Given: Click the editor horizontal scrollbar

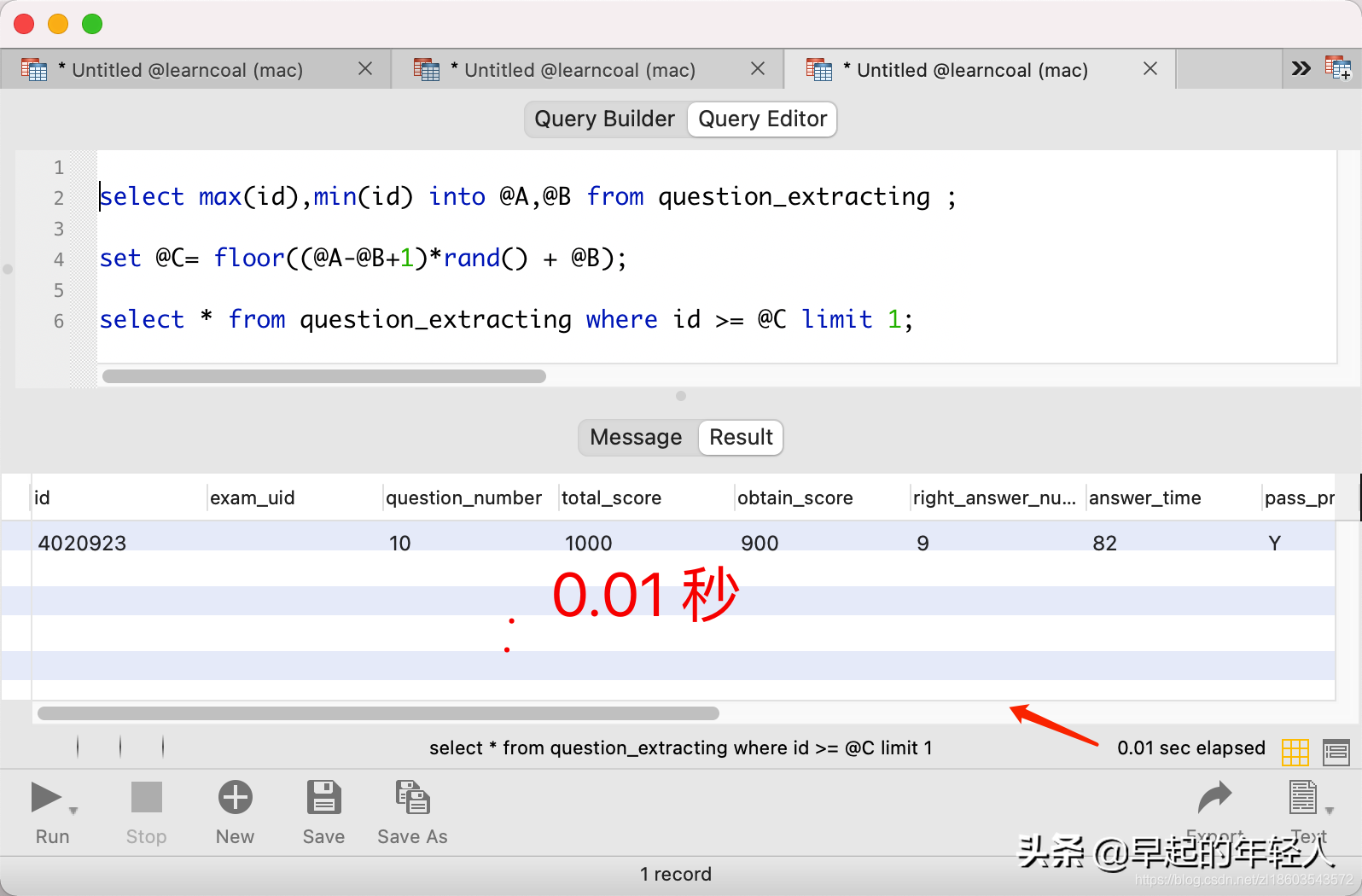Looking at the screenshot, I should coord(324,376).
